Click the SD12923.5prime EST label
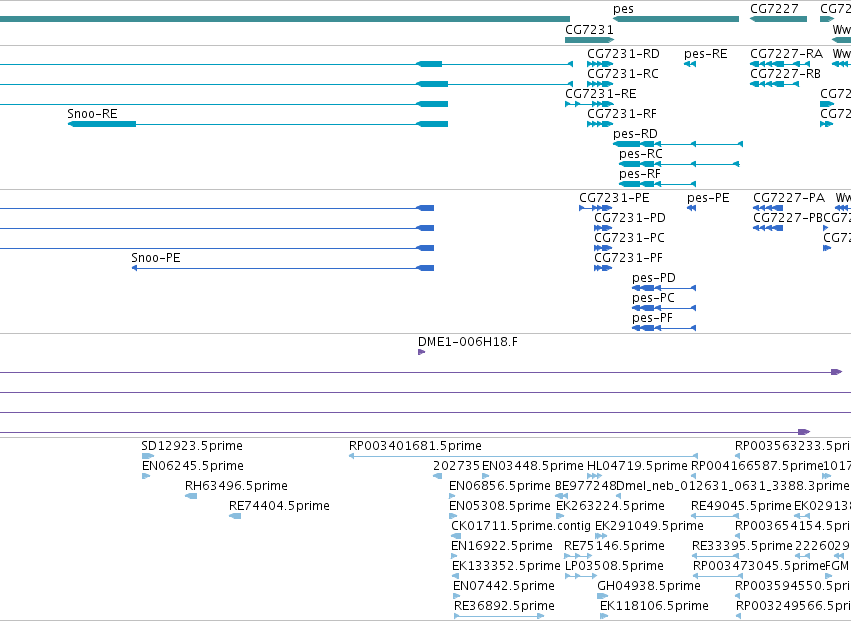Image resolution: width=851 pixels, height=621 pixels. click(x=192, y=446)
